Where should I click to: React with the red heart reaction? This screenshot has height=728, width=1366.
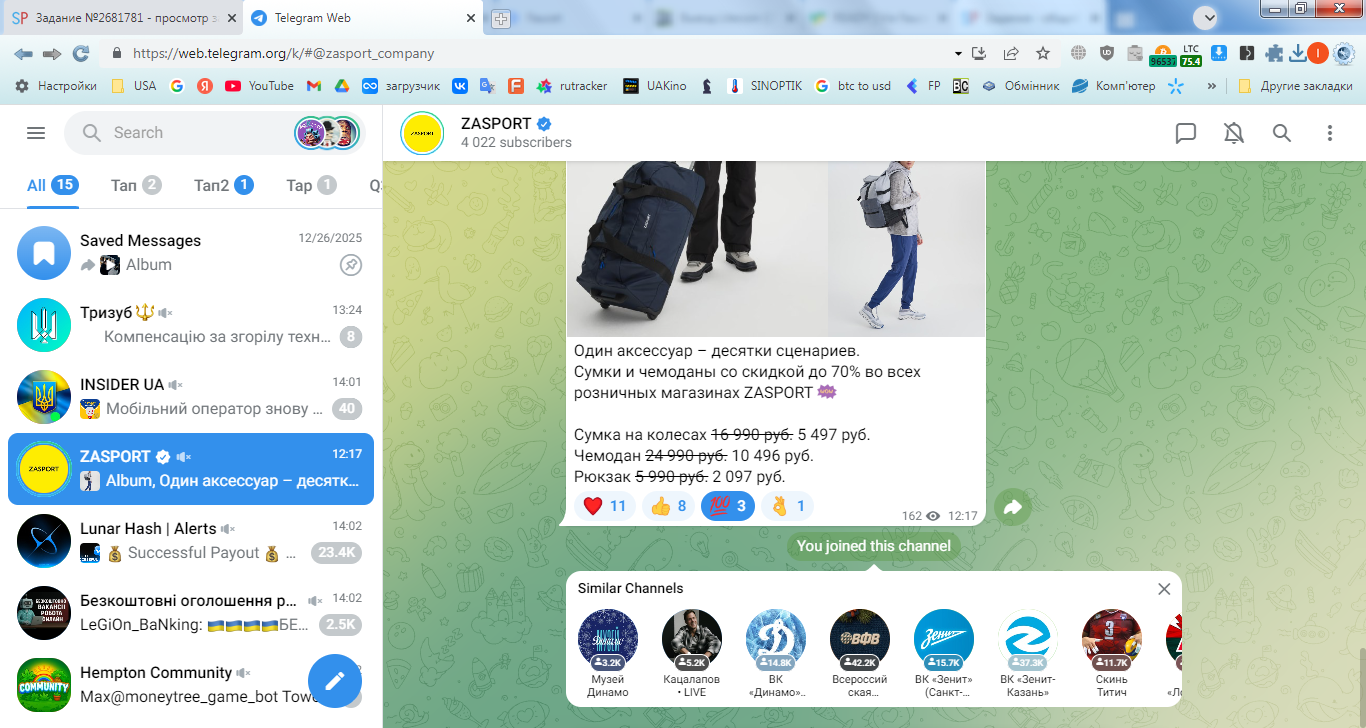click(x=605, y=506)
